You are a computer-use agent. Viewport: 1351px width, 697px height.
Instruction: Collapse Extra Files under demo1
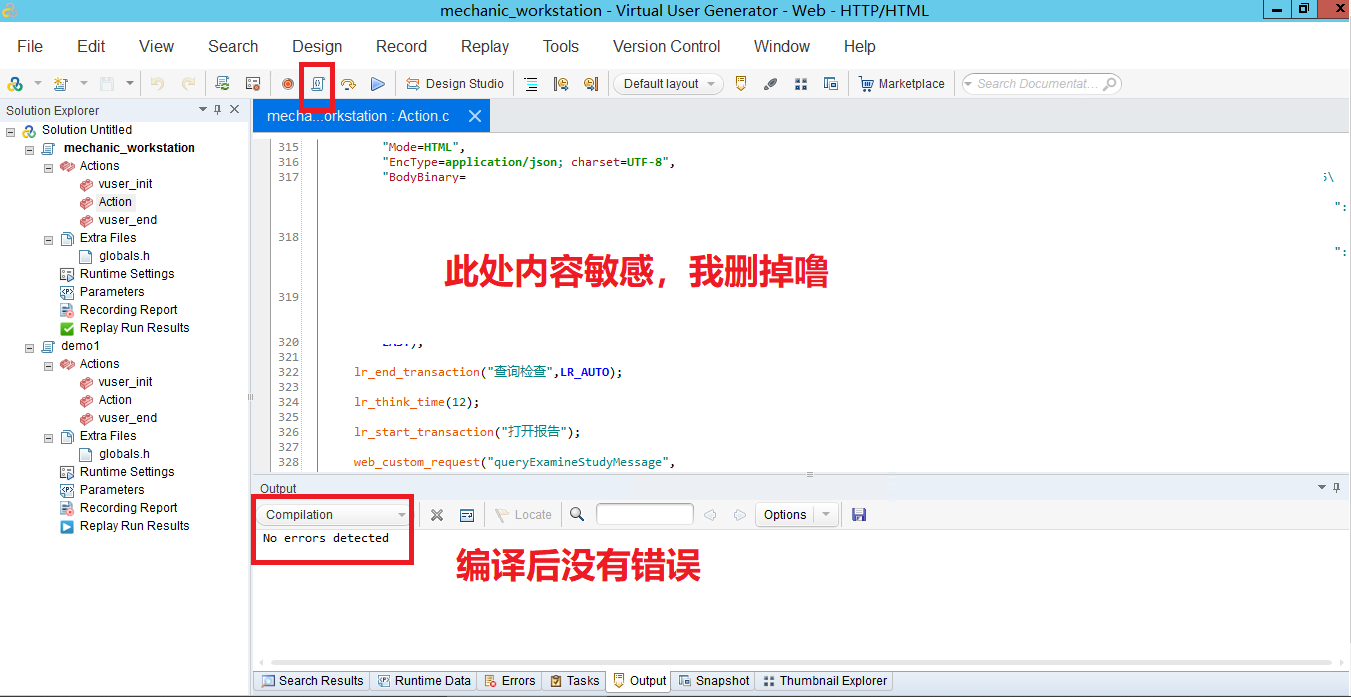49,437
